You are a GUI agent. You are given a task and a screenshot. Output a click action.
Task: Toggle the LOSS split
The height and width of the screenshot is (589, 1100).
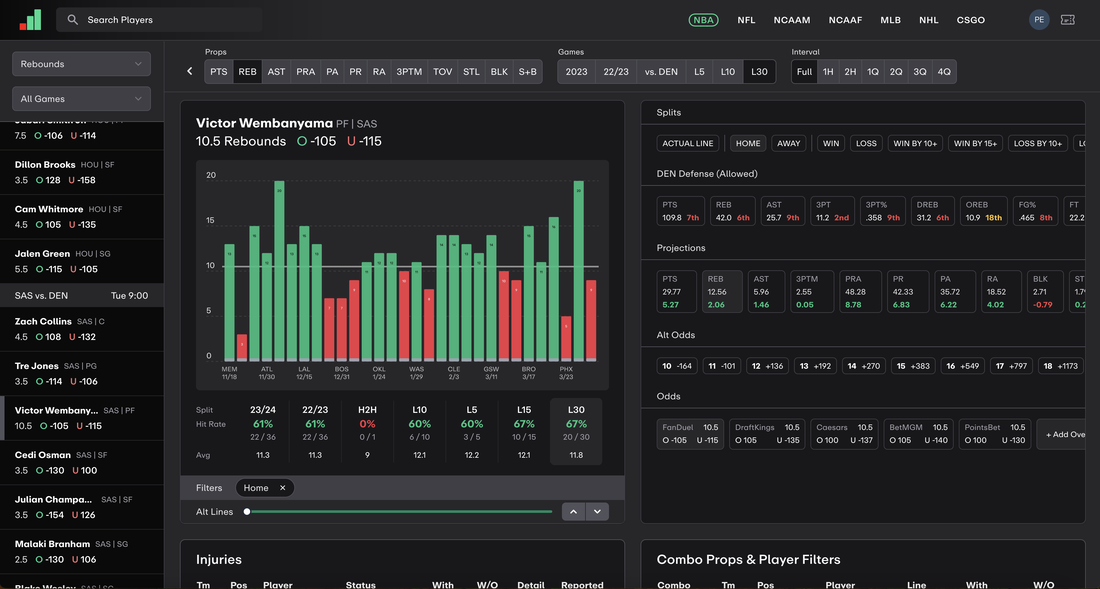coord(866,143)
